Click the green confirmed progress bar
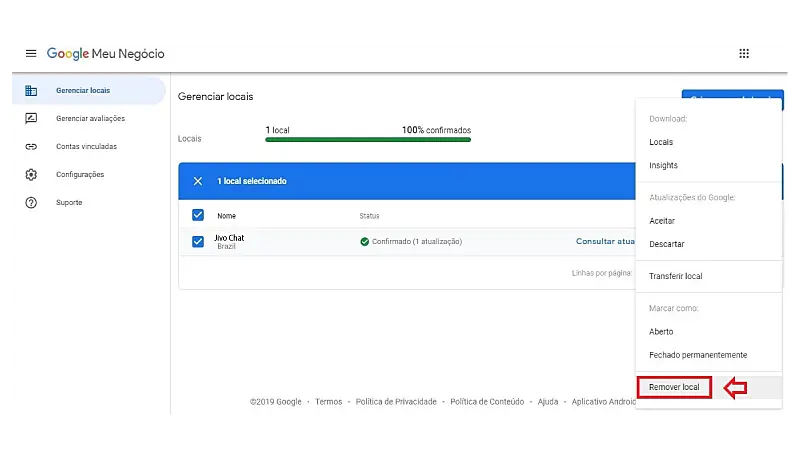Image resolution: width=800 pixels, height=450 pixels. [x=368, y=140]
